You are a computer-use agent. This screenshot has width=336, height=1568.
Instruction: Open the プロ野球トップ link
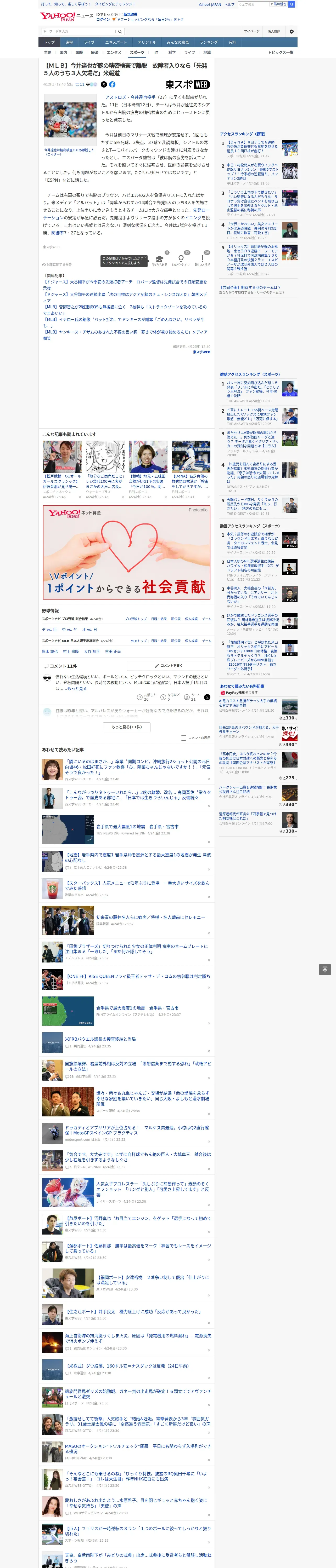tap(135, 619)
